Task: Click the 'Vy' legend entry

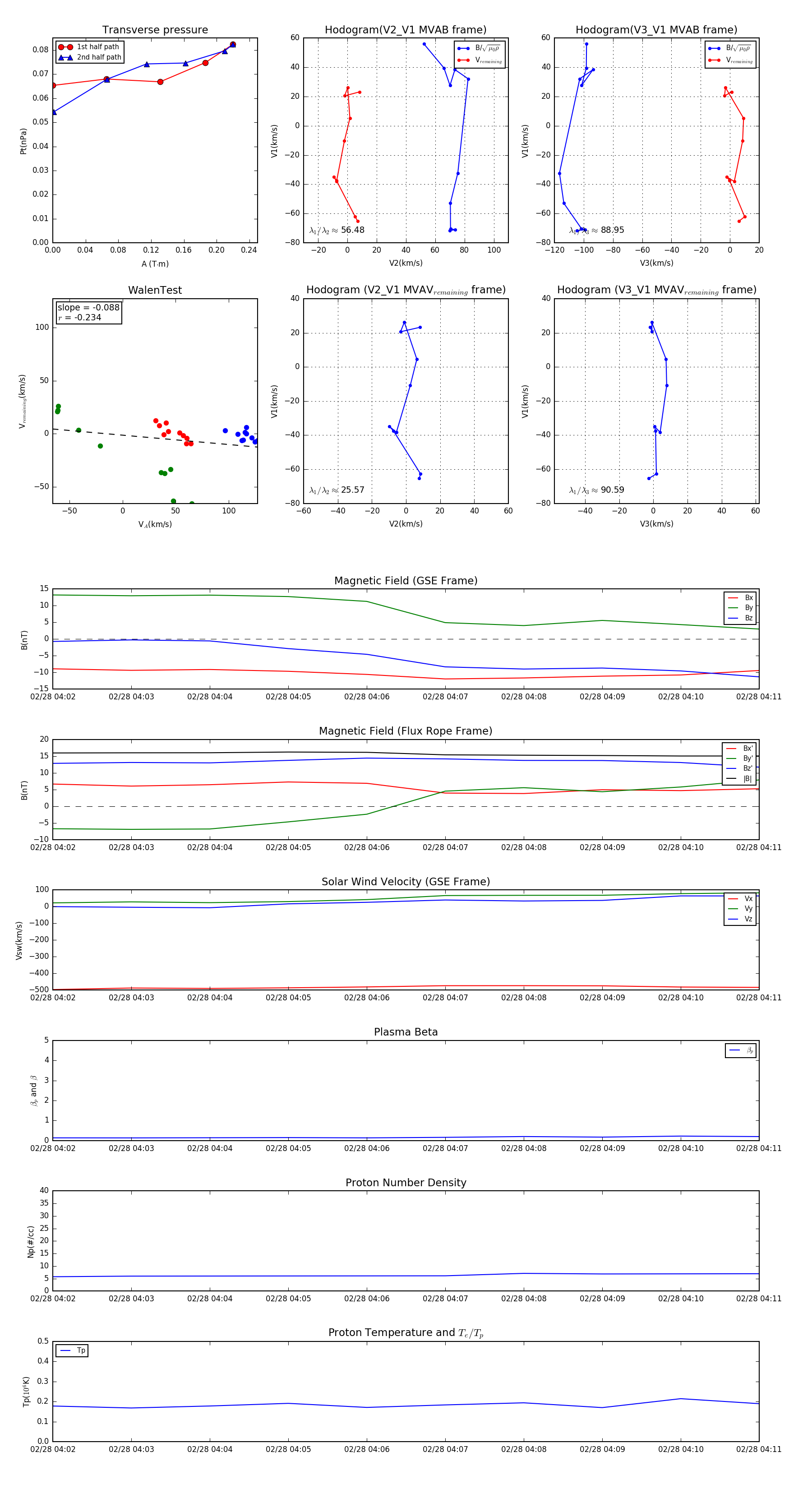Action: click(x=740, y=909)
